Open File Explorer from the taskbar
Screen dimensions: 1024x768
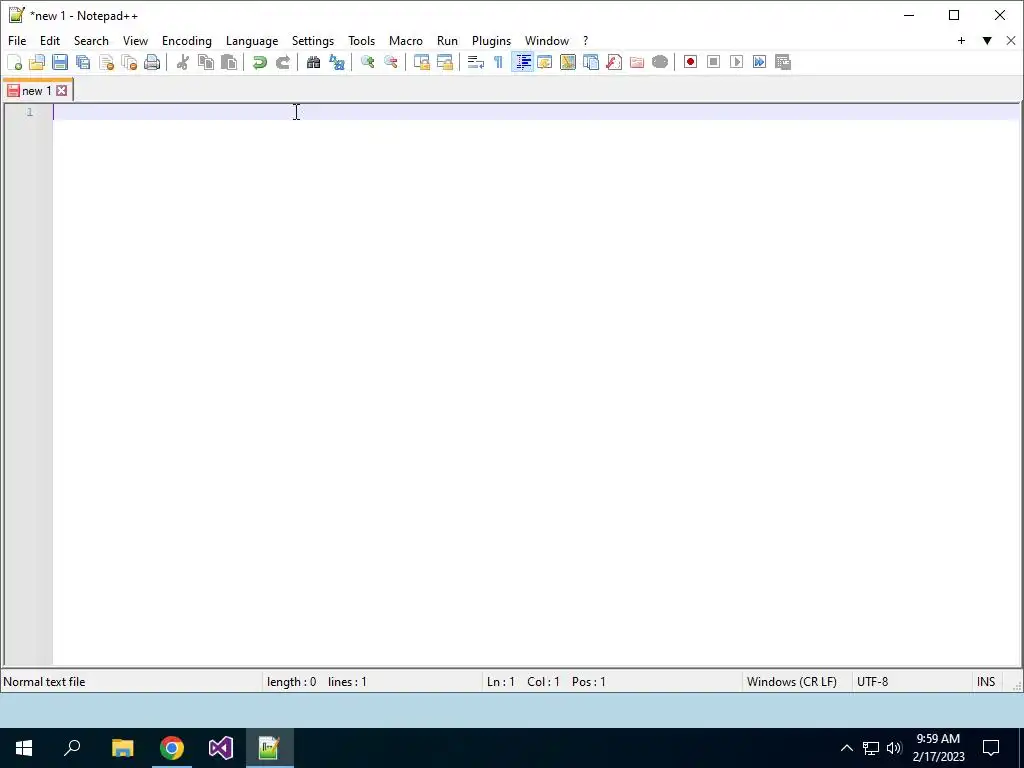(123, 748)
